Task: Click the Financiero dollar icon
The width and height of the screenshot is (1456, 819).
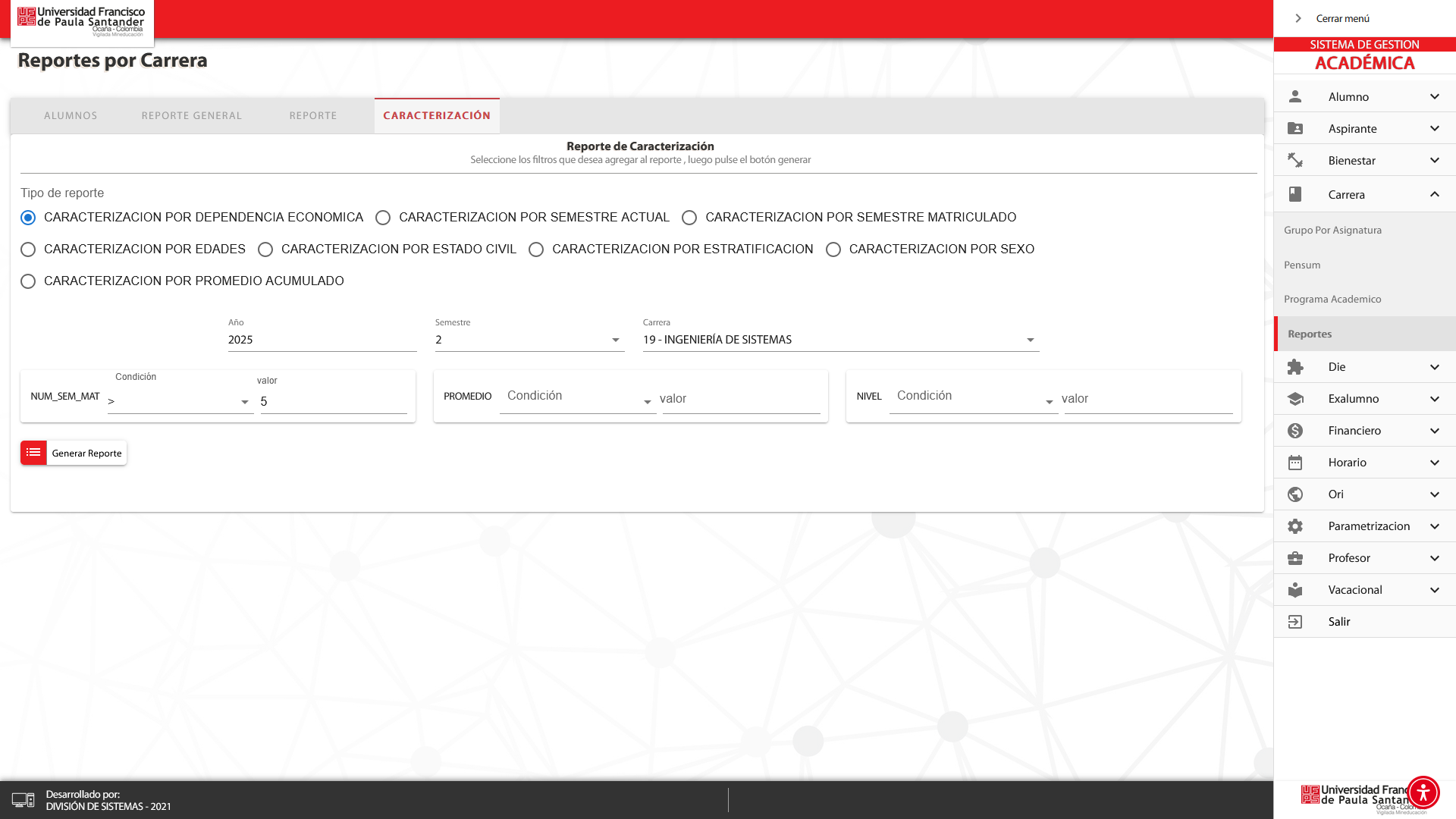Action: click(x=1295, y=431)
